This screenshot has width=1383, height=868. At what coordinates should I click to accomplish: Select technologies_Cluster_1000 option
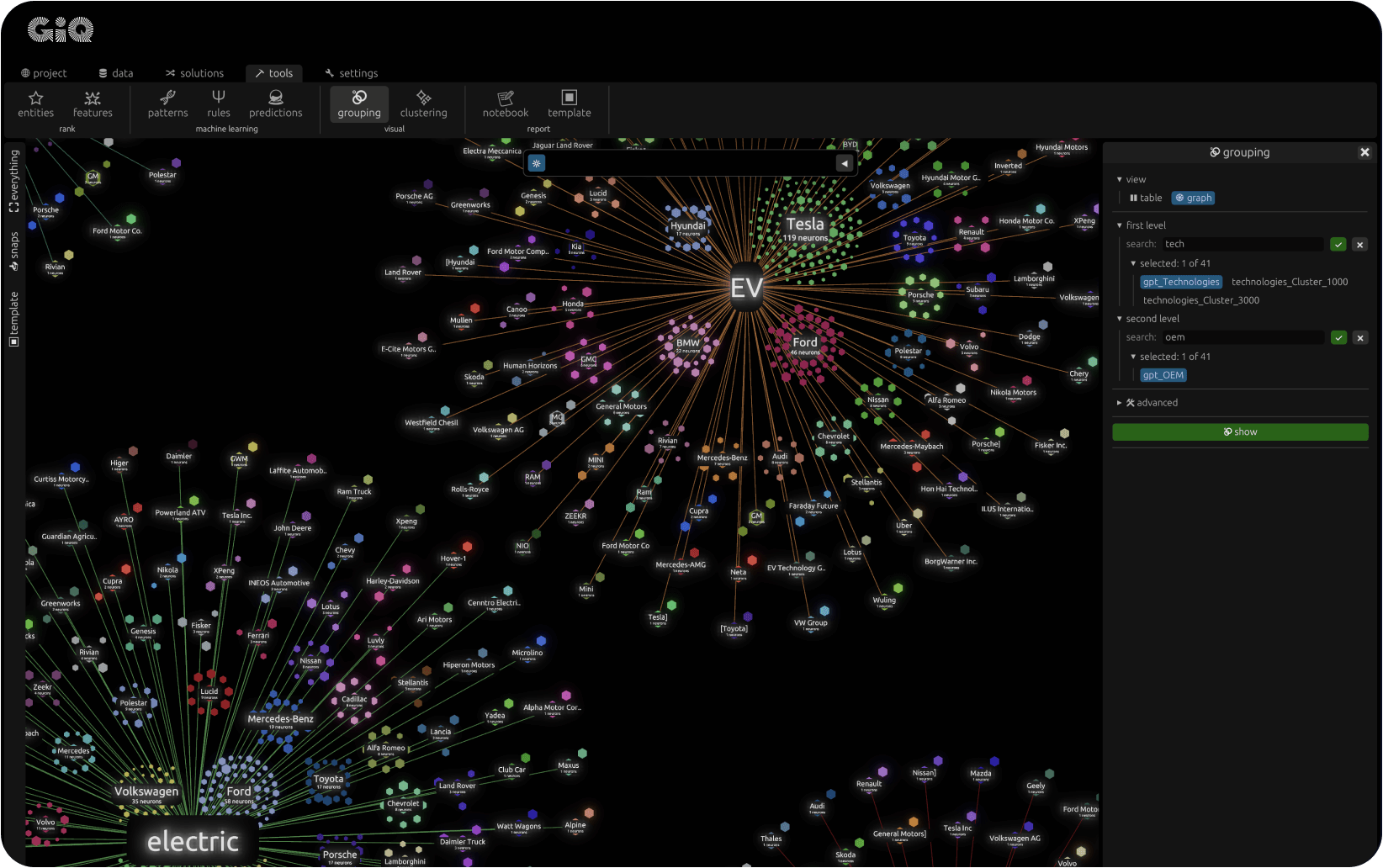pyautogui.click(x=1290, y=282)
